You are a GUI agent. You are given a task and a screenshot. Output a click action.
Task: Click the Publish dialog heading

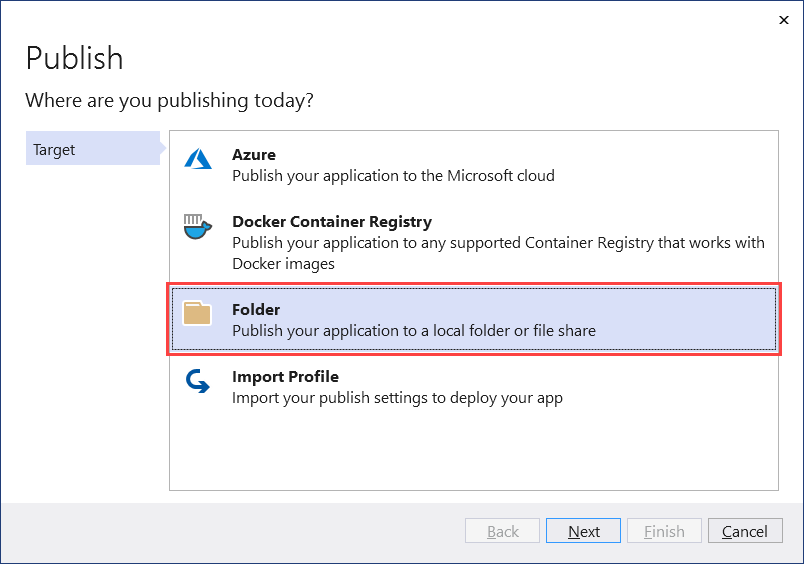click(74, 58)
